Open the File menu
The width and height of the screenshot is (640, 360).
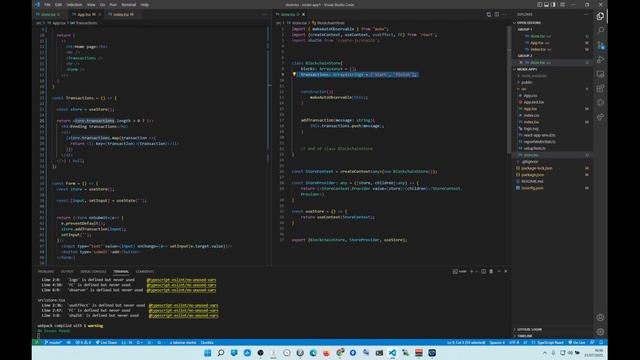(x=47, y=4)
